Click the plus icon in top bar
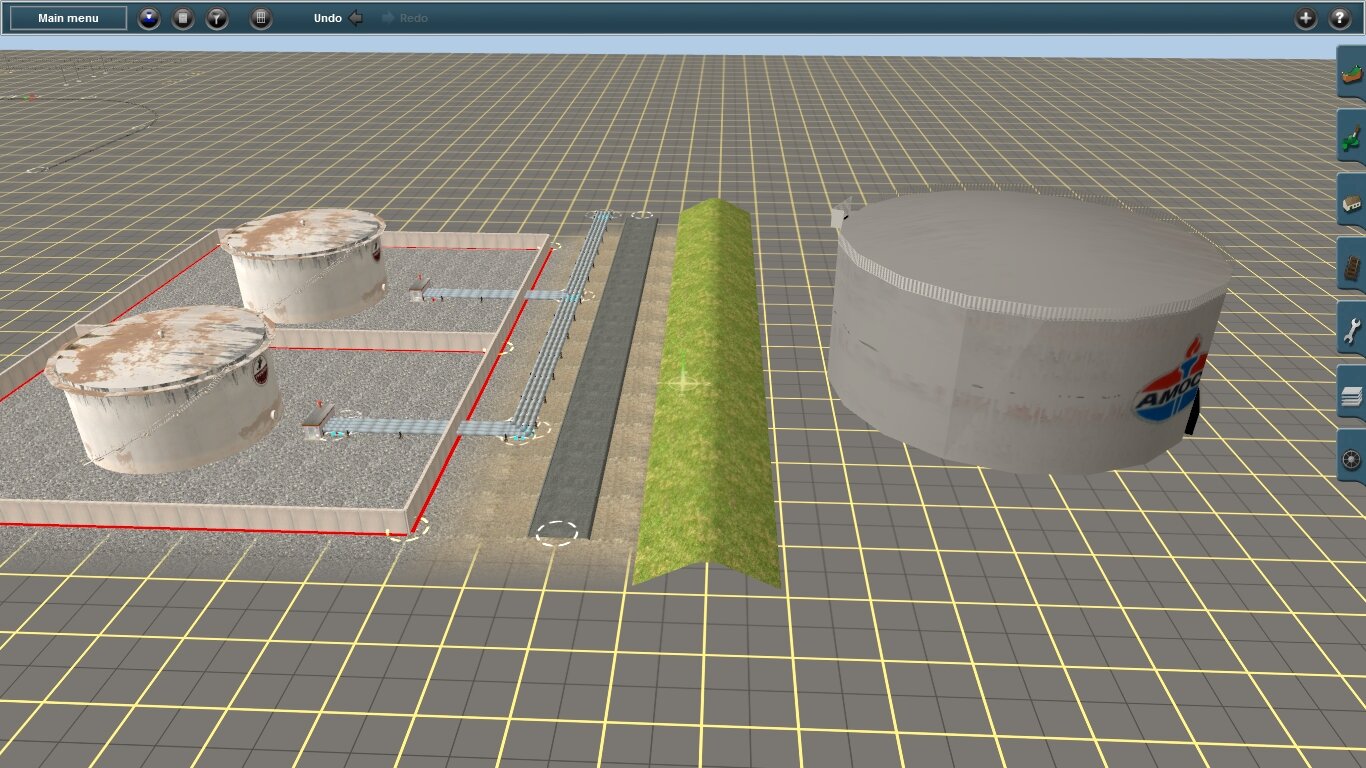Image resolution: width=1366 pixels, height=768 pixels. tap(1306, 18)
